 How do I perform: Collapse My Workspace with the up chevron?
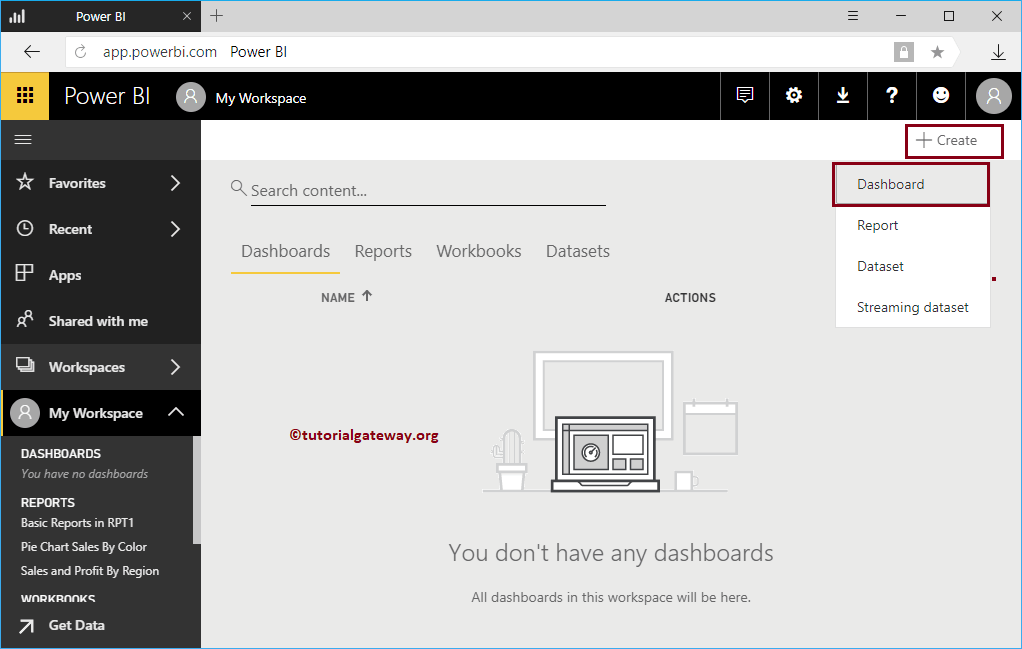(x=176, y=412)
